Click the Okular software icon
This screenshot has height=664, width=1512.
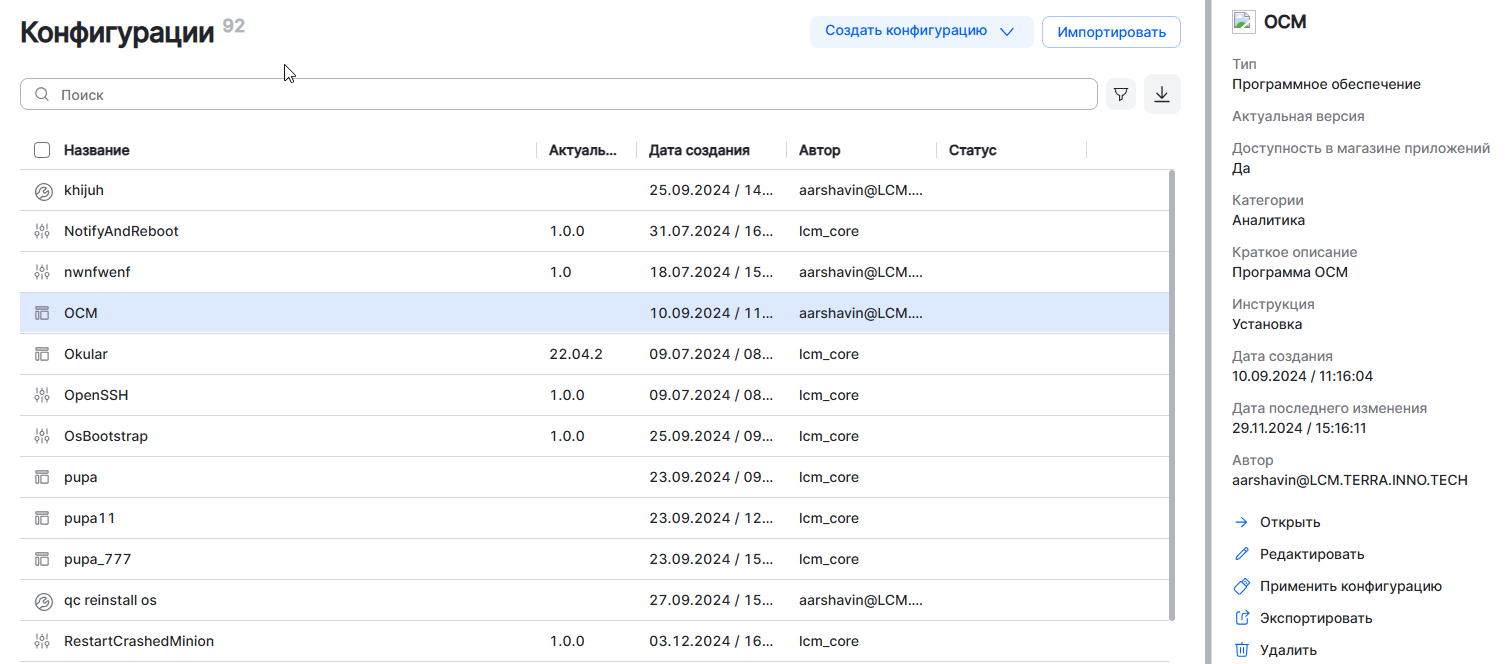(42, 355)
